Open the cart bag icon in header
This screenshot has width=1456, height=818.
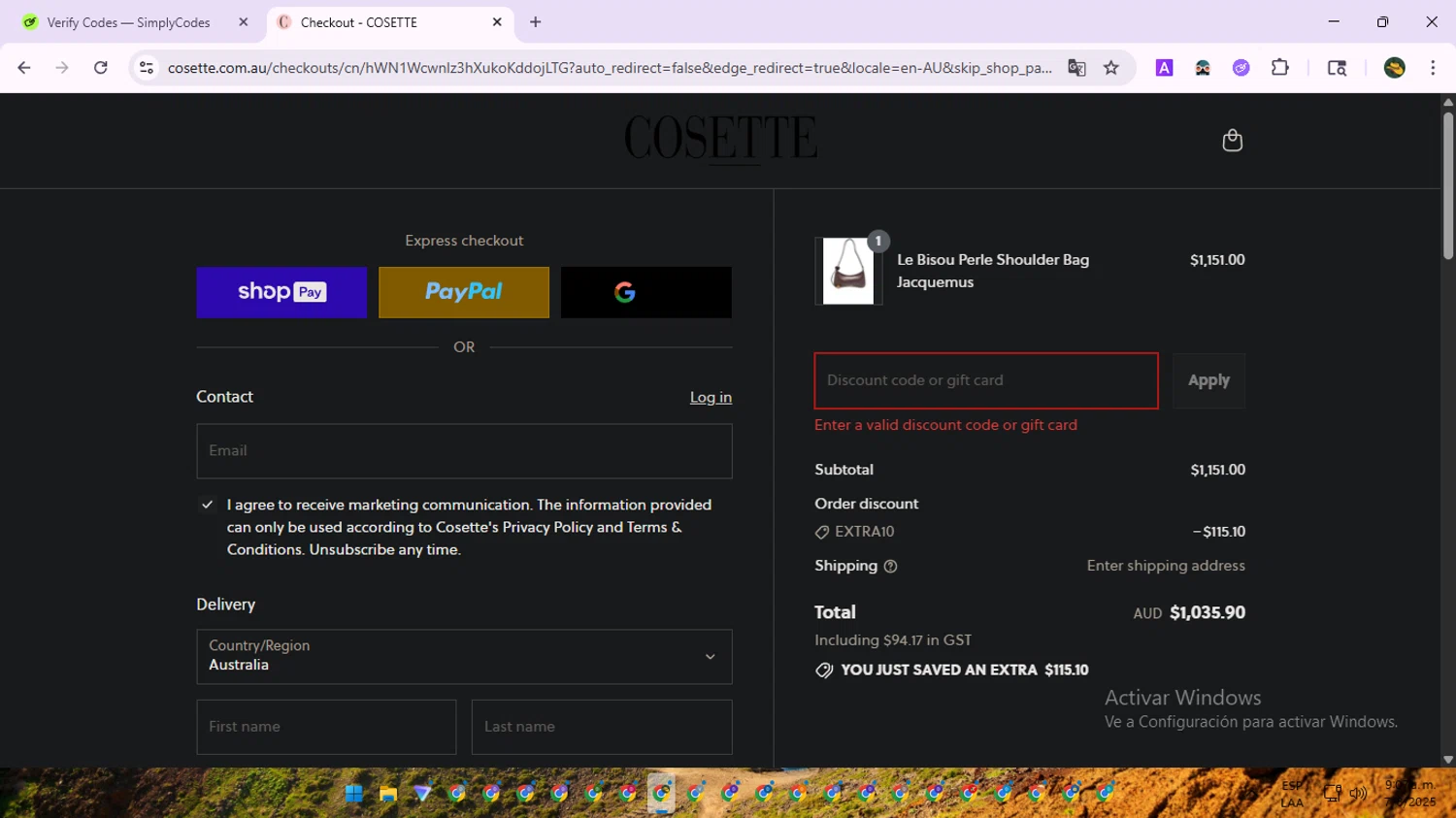pyautogui.click(x=1232, y=141)
